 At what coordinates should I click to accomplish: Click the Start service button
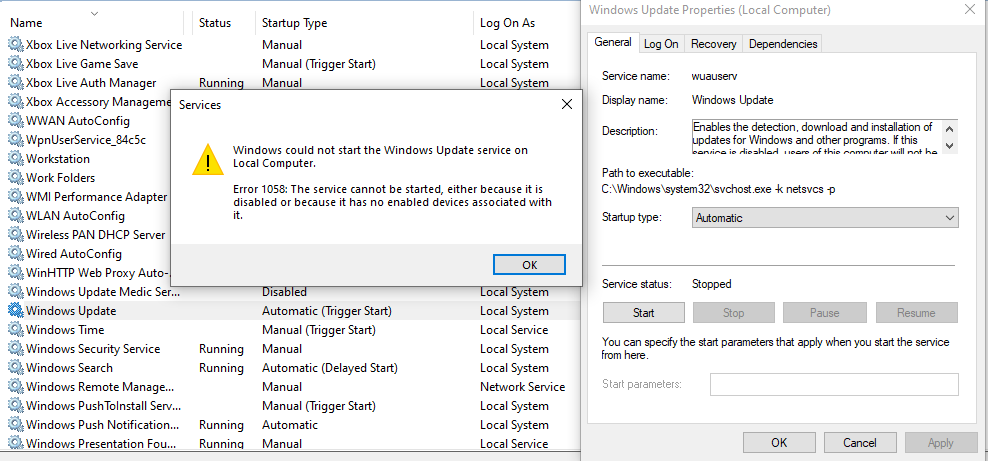point(643,312)
